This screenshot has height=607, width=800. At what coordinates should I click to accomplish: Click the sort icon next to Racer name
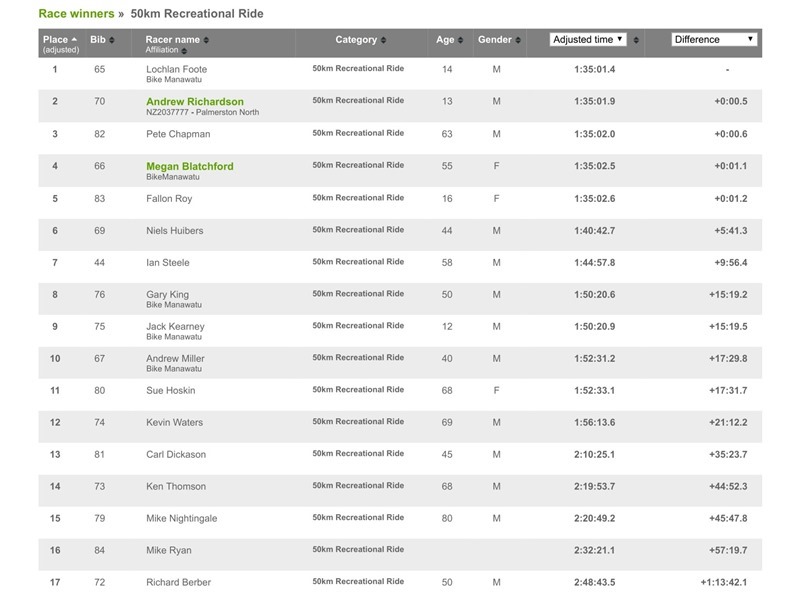click(204, 40)
